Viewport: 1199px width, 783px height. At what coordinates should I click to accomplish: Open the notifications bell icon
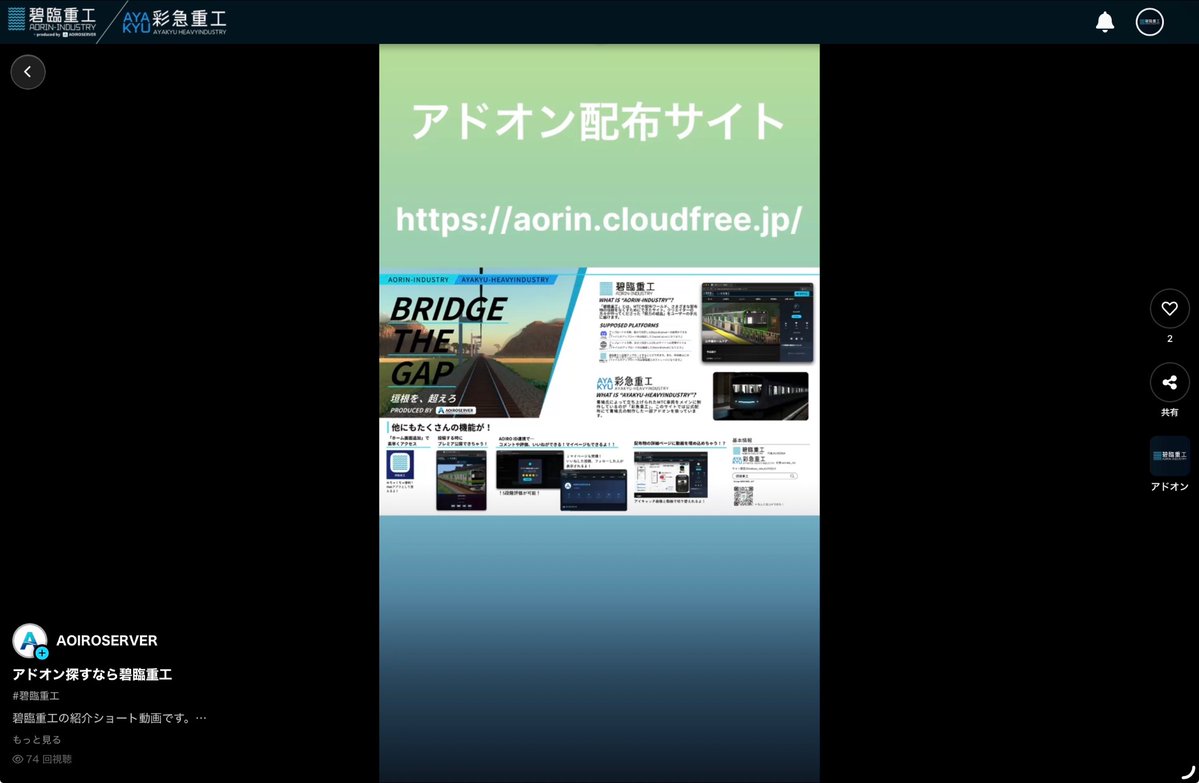(1105, 20)
